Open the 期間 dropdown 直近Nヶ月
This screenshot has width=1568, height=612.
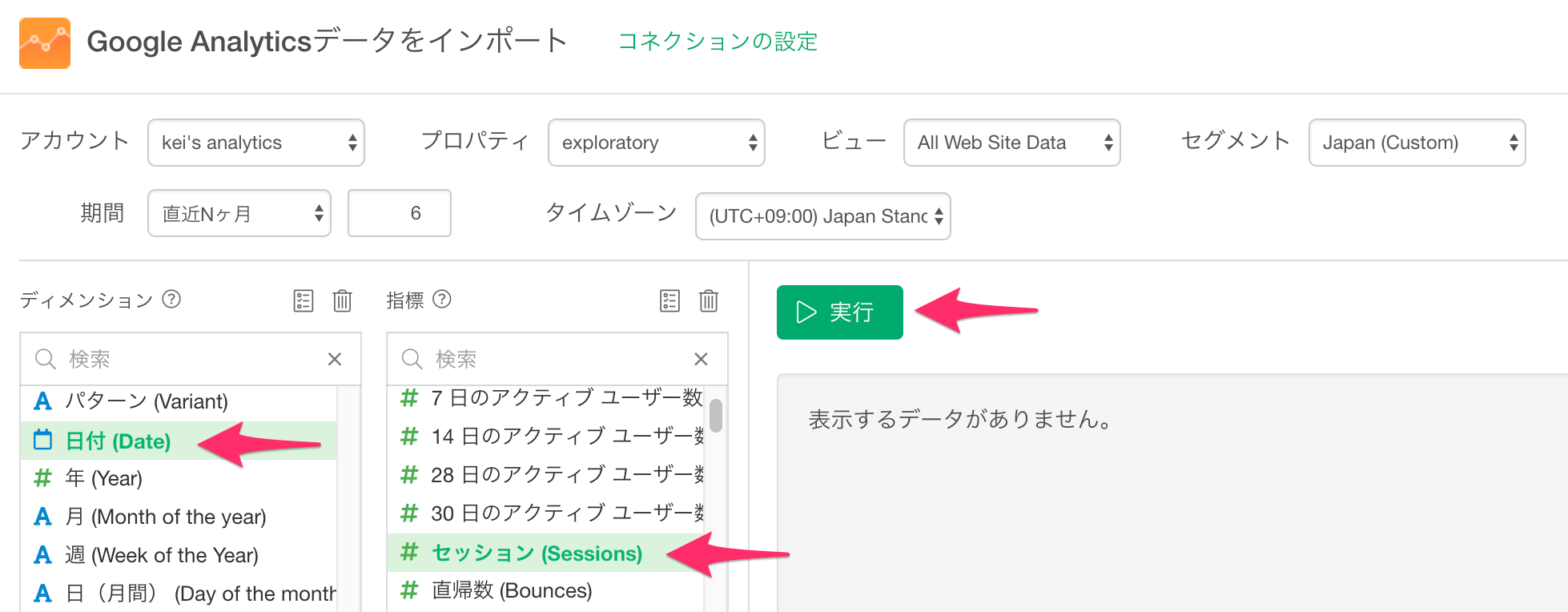click(239, 213)
